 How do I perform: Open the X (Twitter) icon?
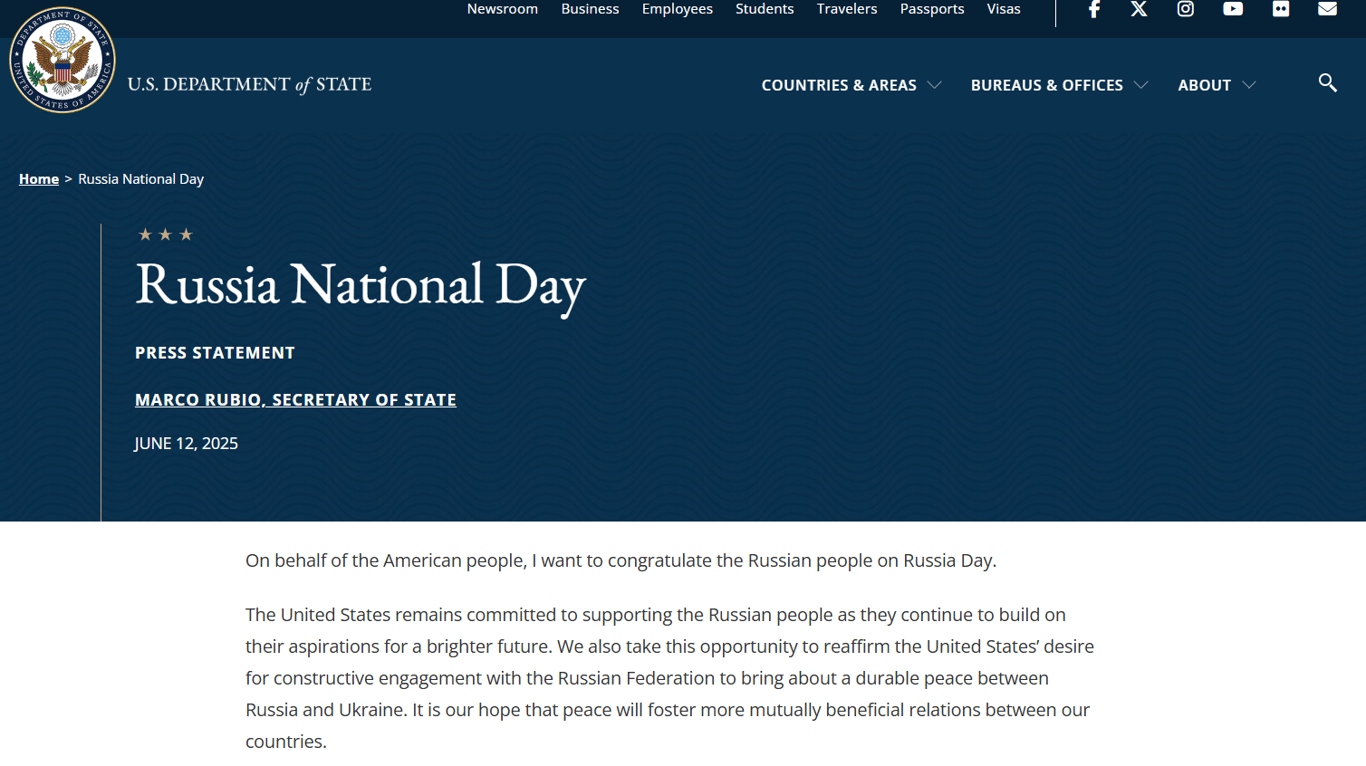tap(1139, 9)
